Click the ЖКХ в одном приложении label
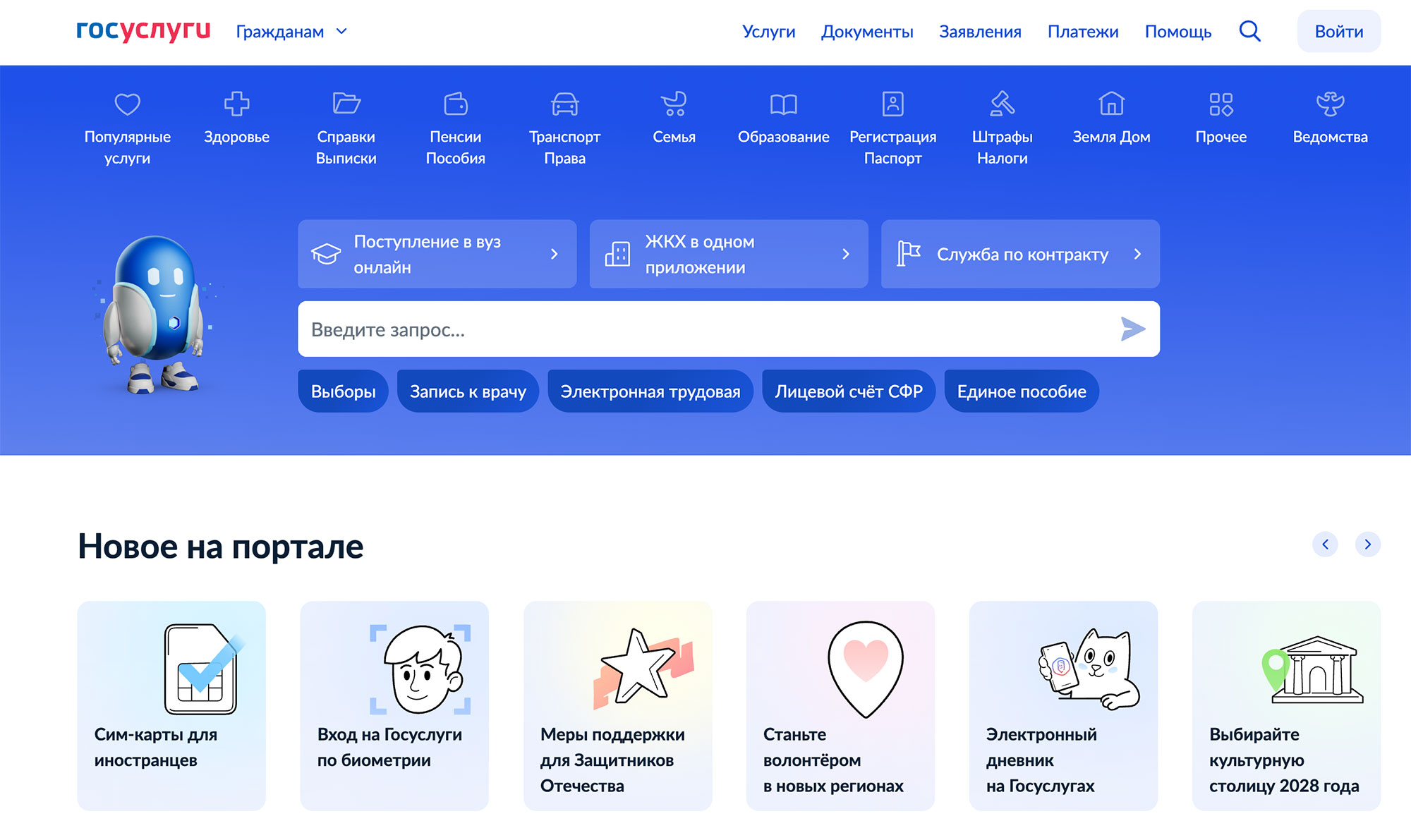Viewport: 1411px width, 840px height. coord(700,255)
